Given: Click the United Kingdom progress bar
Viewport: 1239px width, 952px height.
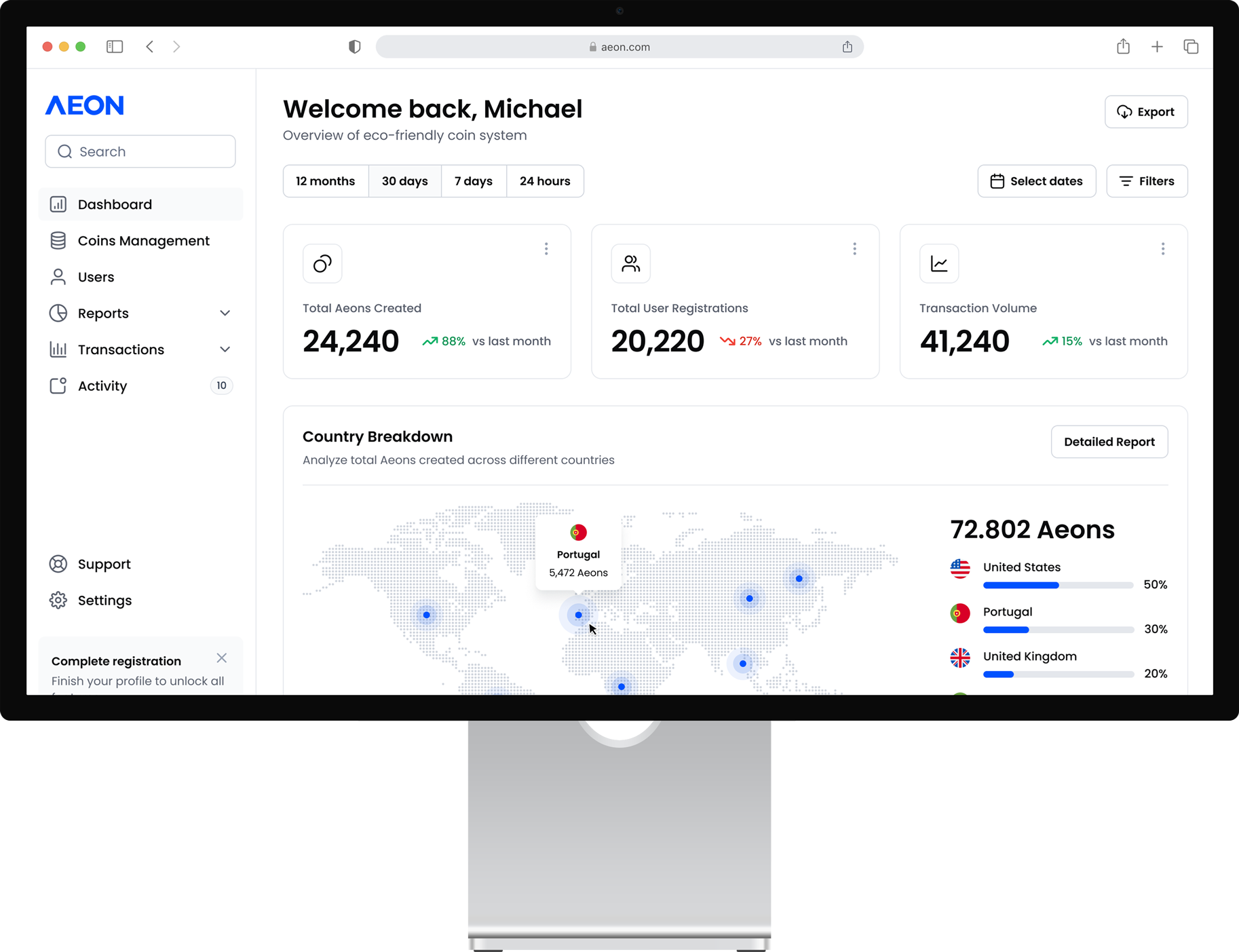Looking at the screenshot, I should pos(1059,674).
